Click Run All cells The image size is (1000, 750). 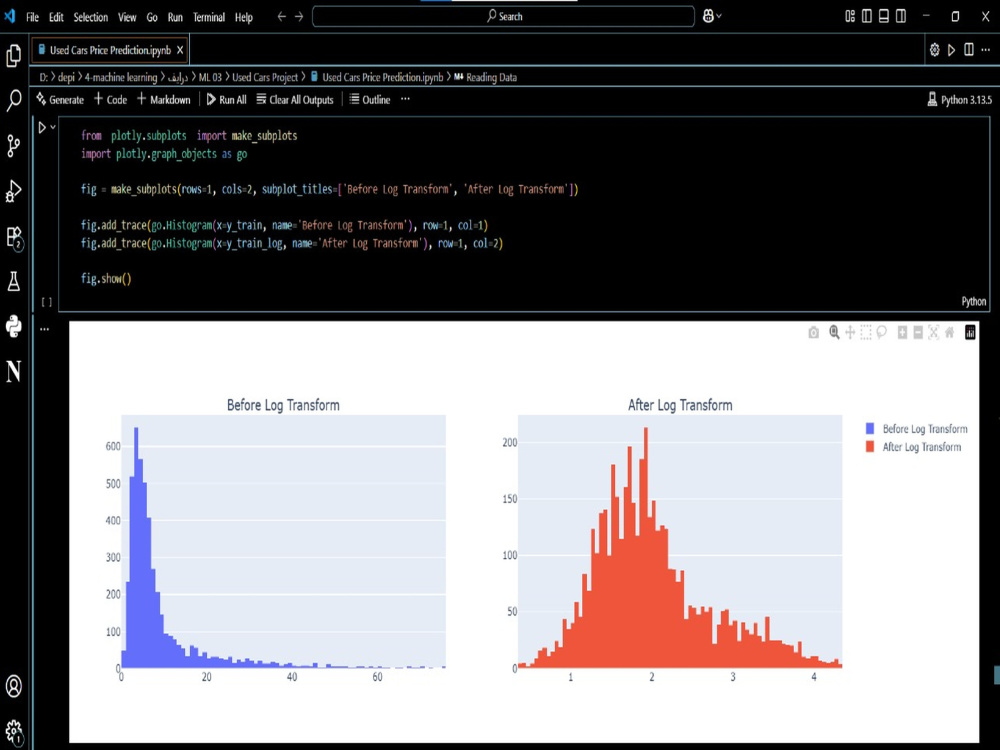click(226, 99)
